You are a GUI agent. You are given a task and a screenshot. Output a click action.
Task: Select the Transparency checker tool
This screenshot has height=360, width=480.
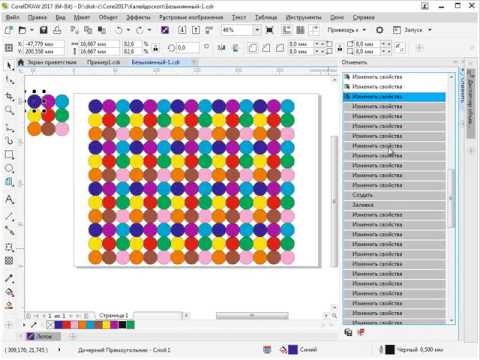(9, 261)
